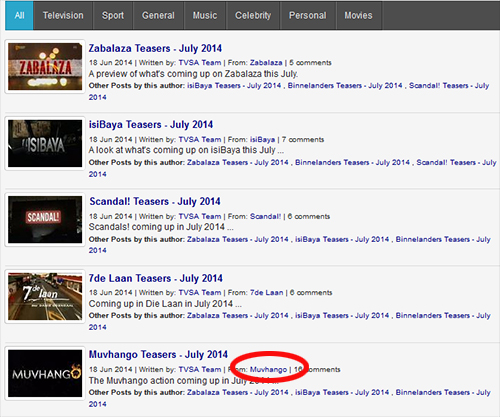Select the All tab
Screen dimensions: 500x417
pos(19,15)
